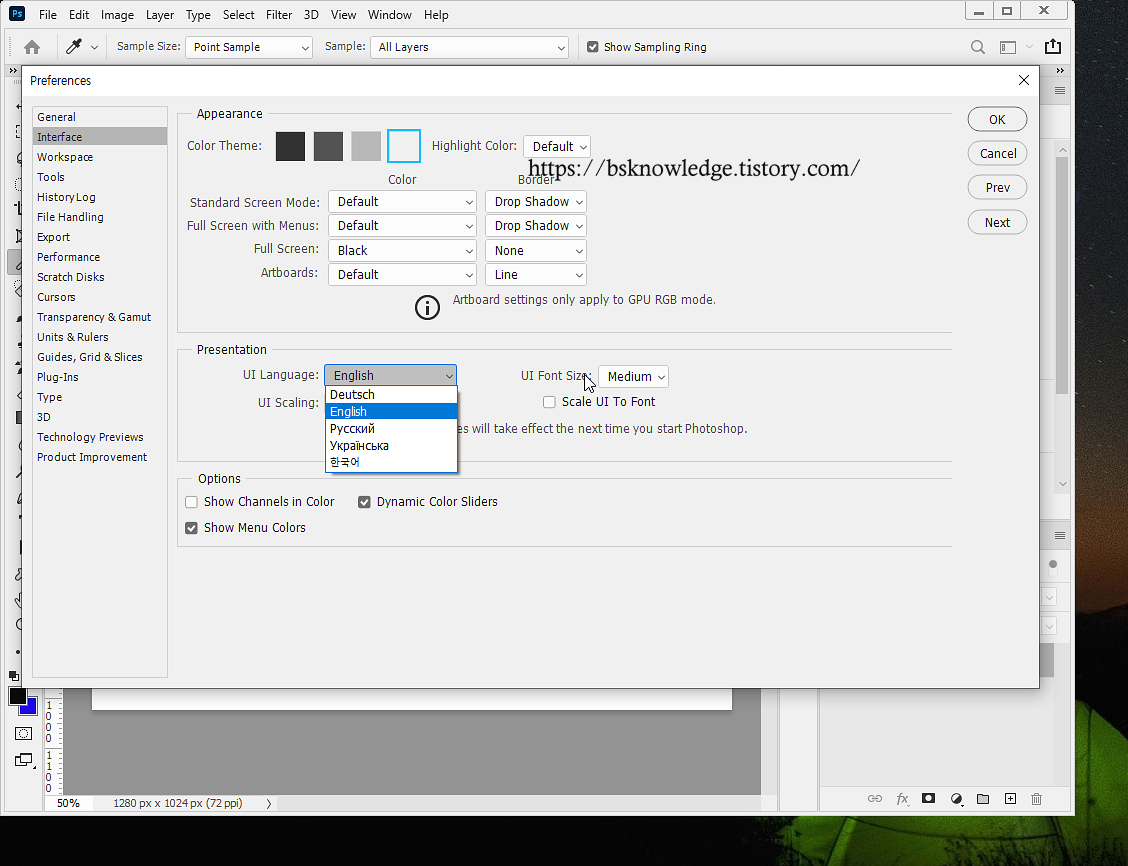Choose 한국어 from the language list
The width and height of the screenshot is (1128, 866).
[391, 462]
